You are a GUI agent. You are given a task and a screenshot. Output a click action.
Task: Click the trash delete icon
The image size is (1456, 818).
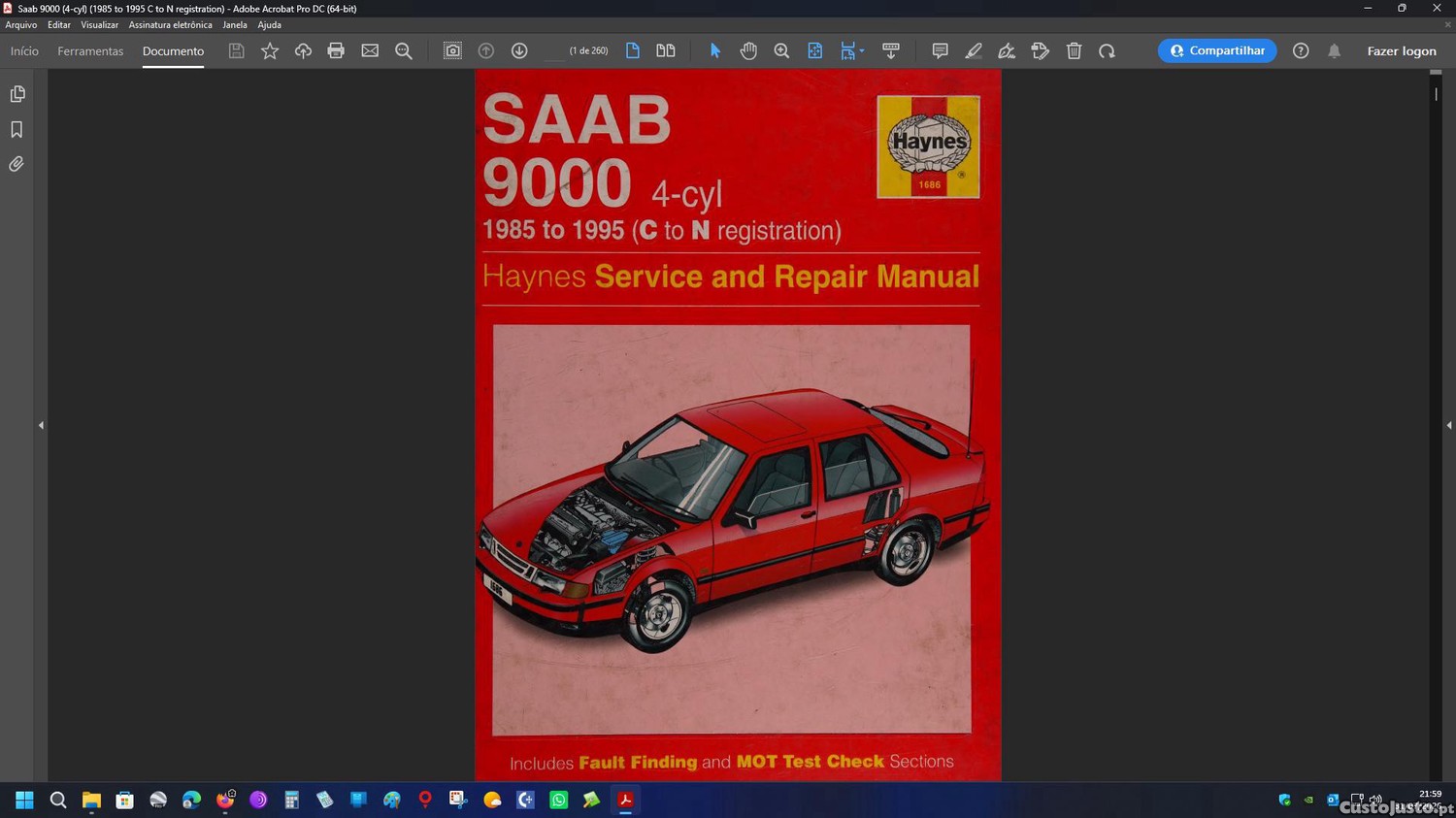1075,50
